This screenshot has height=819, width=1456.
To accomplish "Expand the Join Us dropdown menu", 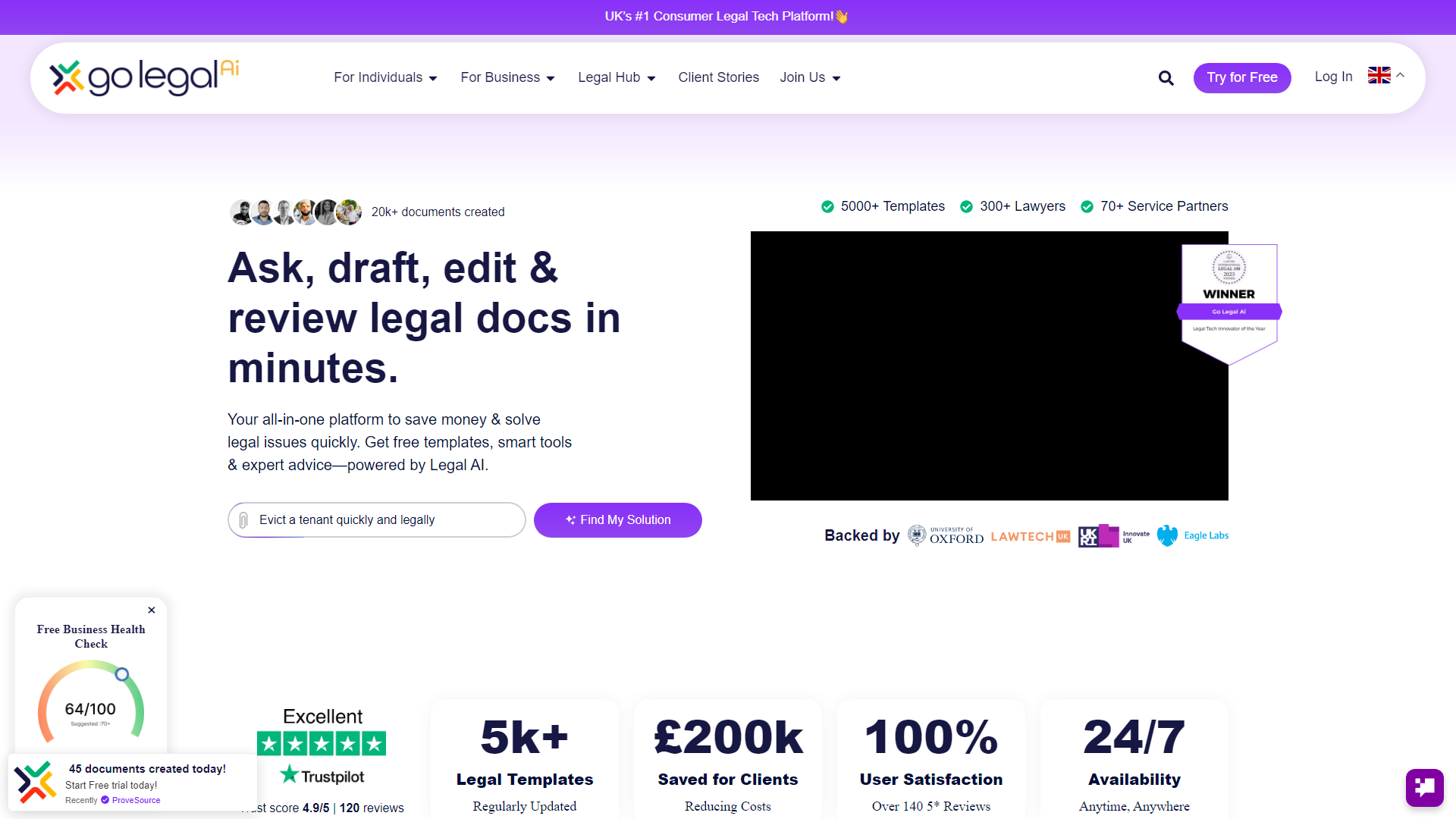I will coord(808,77).
